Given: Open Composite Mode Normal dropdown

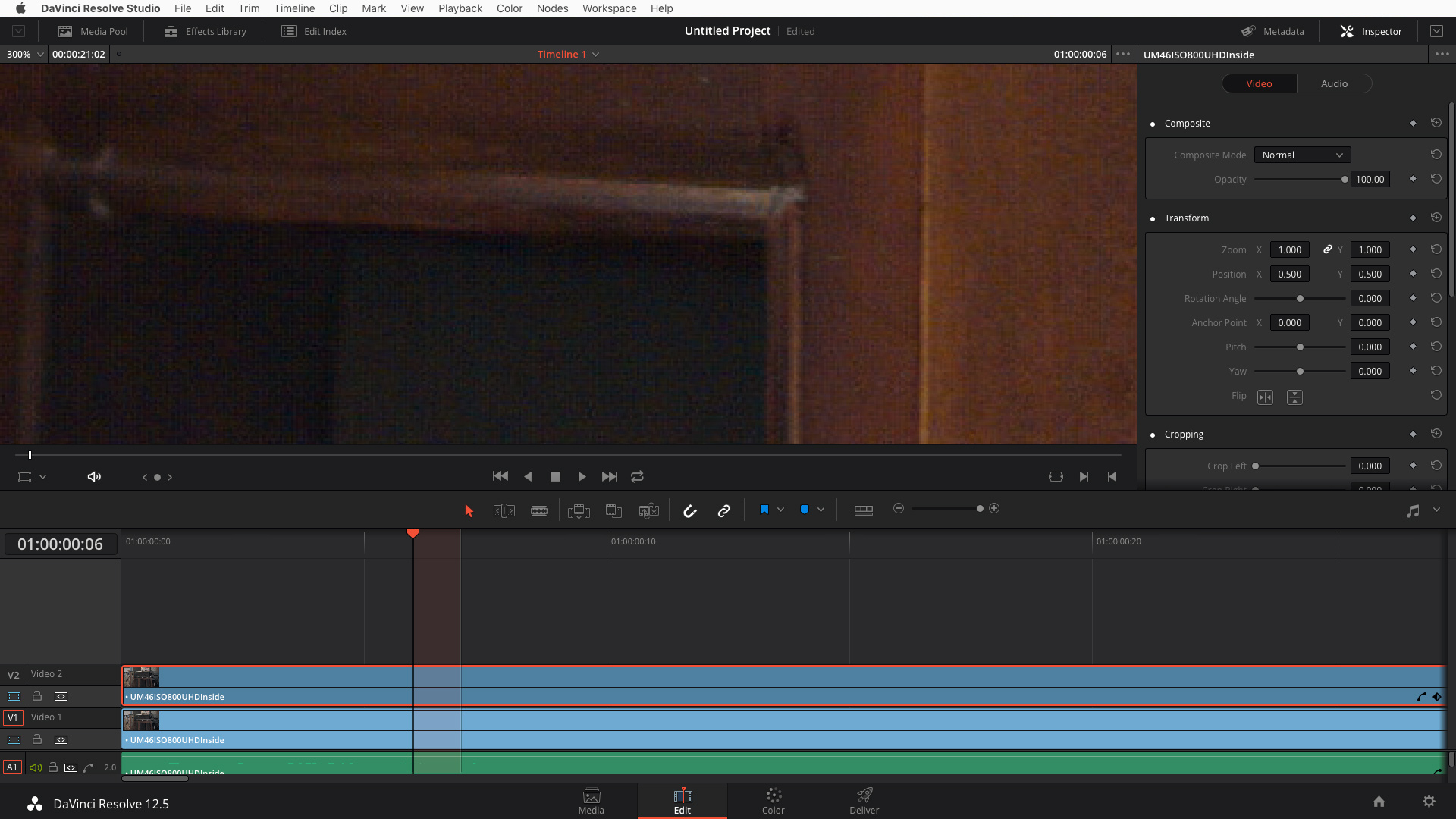Looking at the screenshot, I should pyautogui.click(x=1302, y=155).
